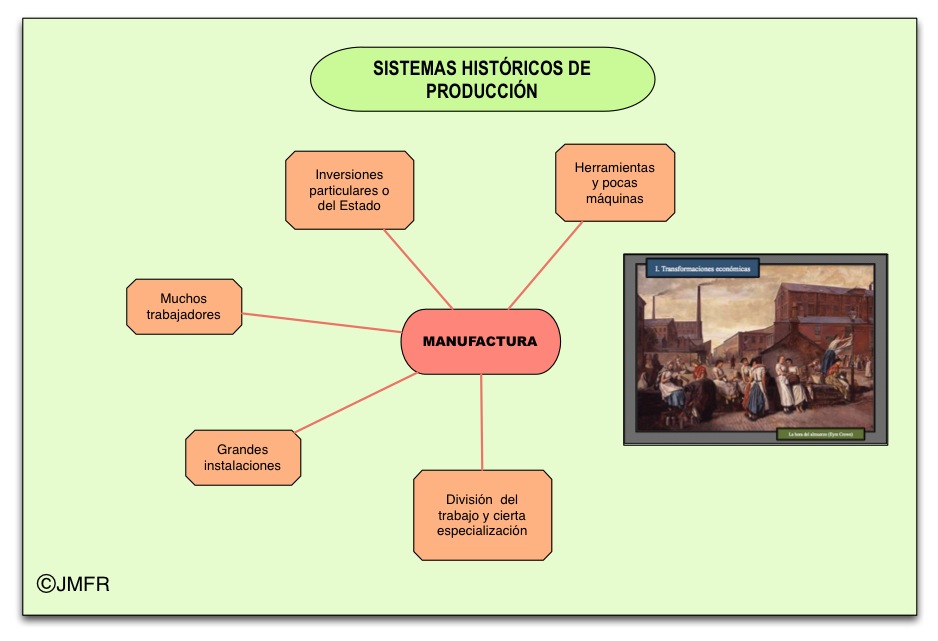Select the connector line to Inversiones node
This screenshot has height=641, width=938.
[418, 270]
